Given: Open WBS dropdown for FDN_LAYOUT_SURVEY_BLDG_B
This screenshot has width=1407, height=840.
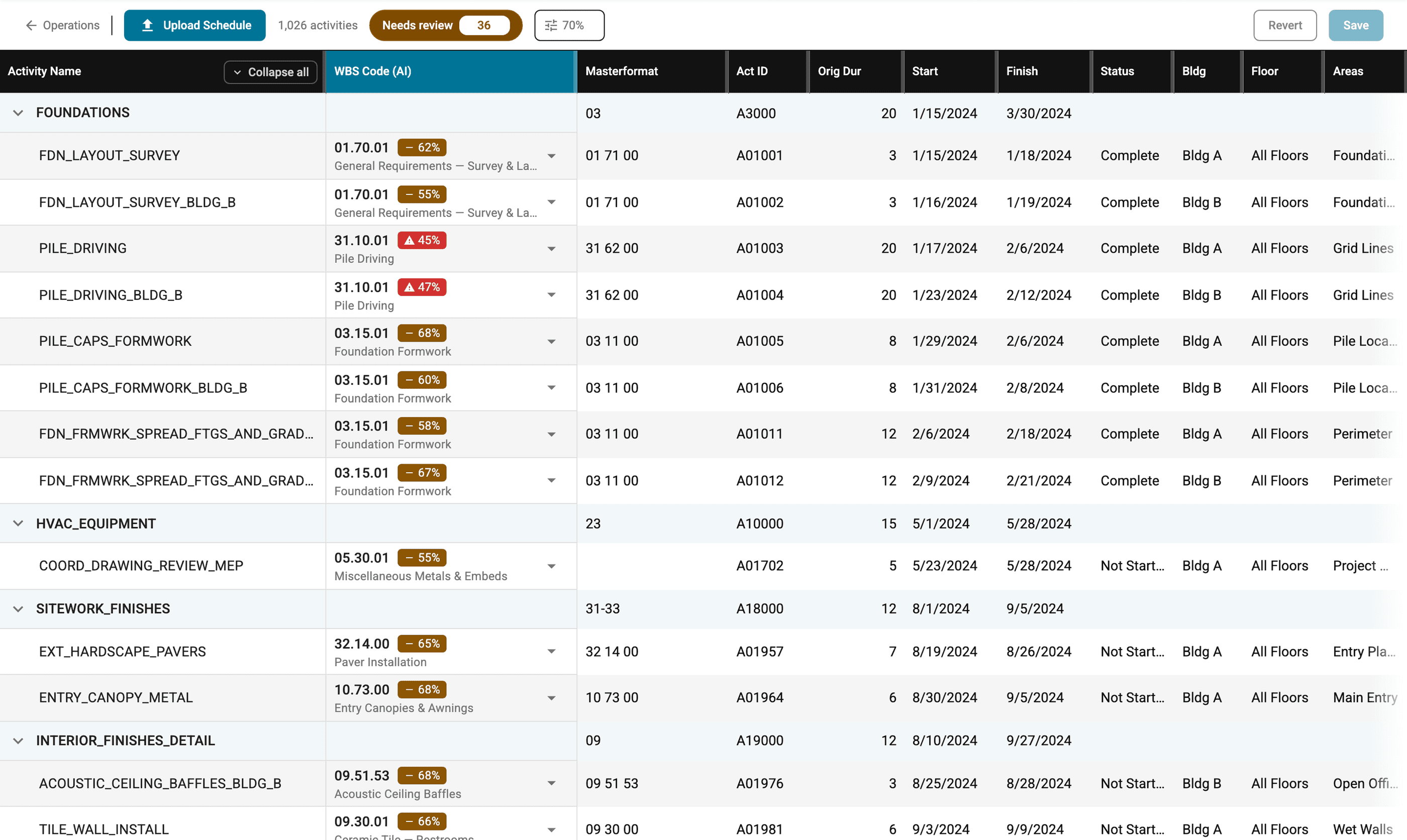Looking at the screenshot, I should [551, 202].
